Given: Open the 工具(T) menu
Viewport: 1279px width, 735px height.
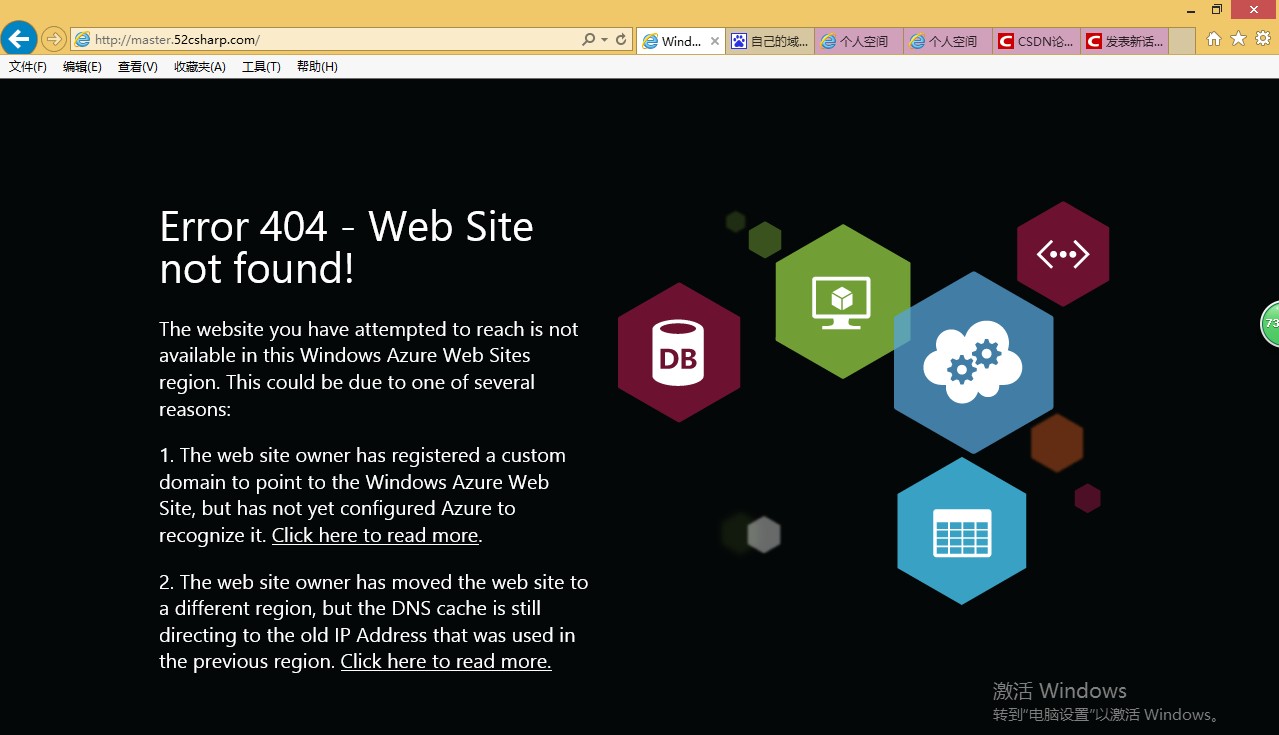Looking at the screenshot, I should [x=261, y=67].
